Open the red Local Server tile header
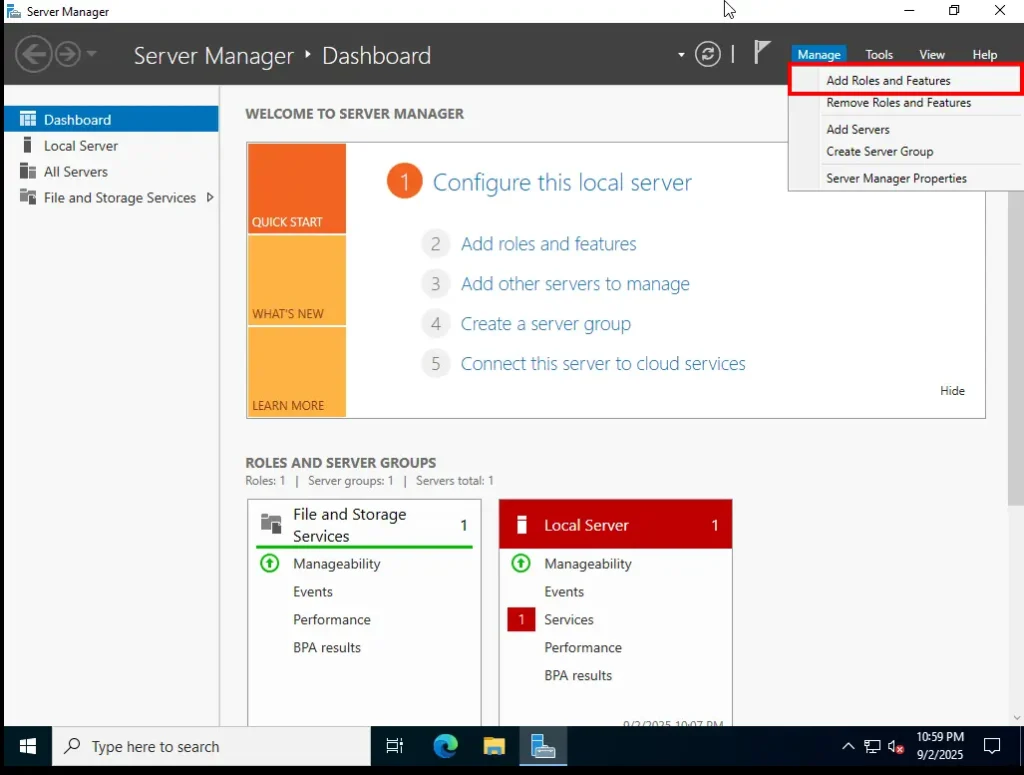Screen dimensions: 1024x775 615,524
